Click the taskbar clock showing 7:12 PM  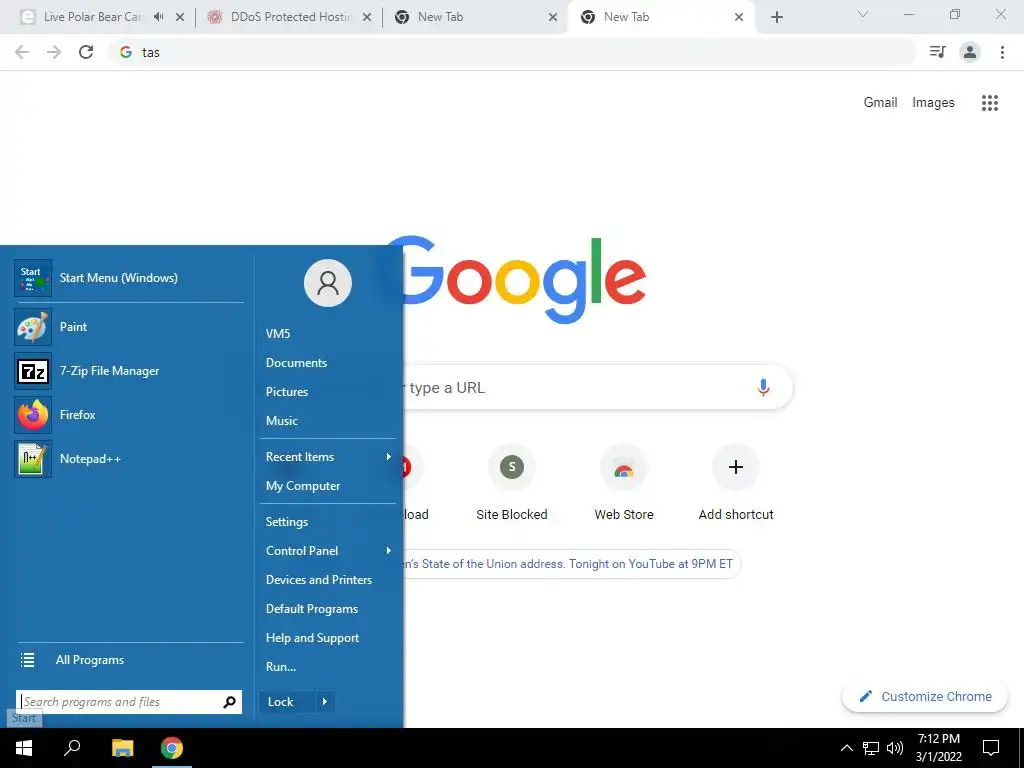pyautogui.click(x=938, y=748)
